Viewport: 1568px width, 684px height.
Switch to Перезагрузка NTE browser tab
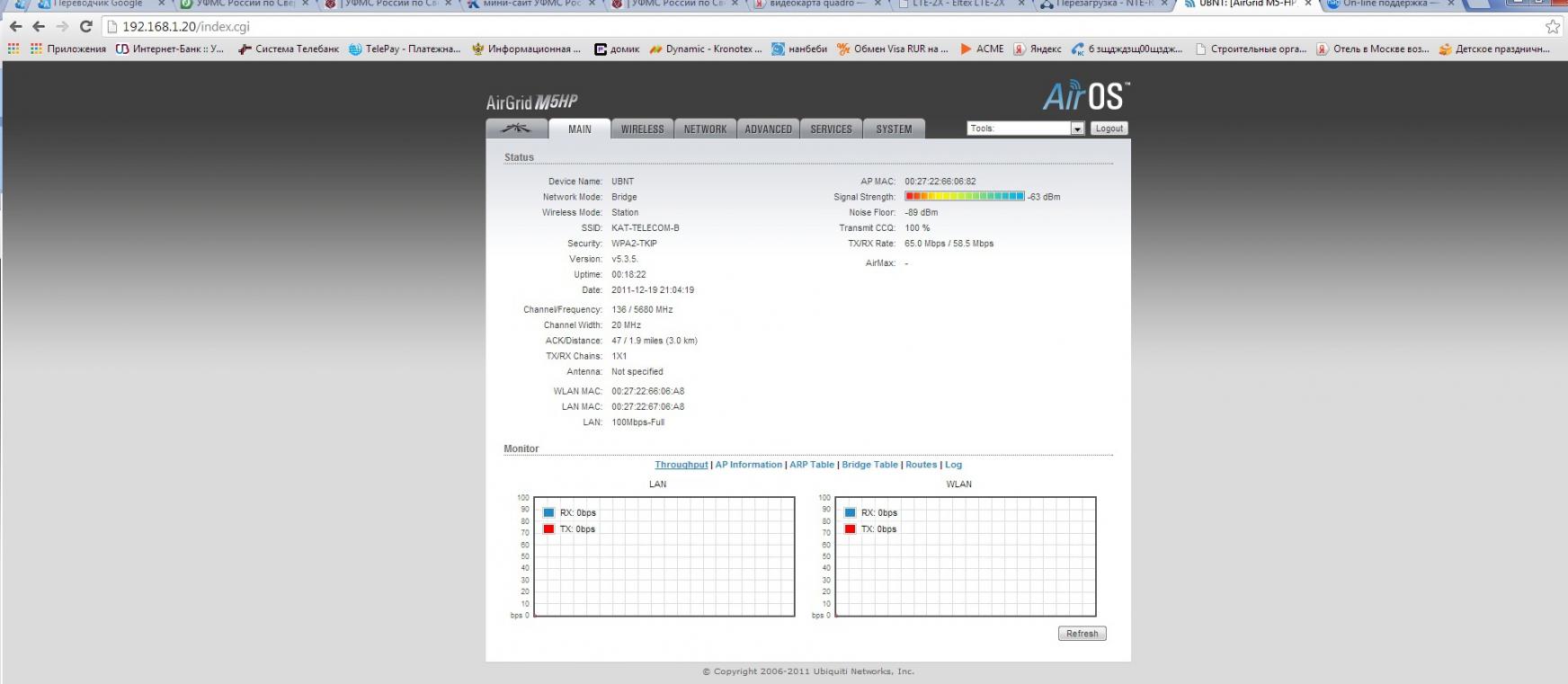1103,4
